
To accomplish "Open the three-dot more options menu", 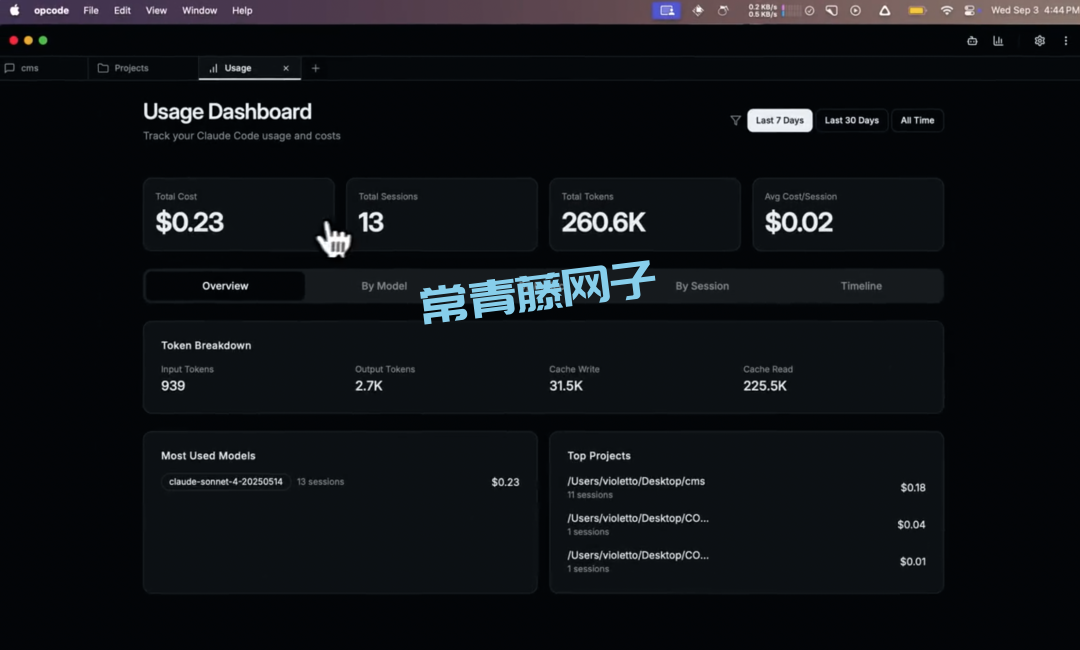I will click(x=1065, y=41).
